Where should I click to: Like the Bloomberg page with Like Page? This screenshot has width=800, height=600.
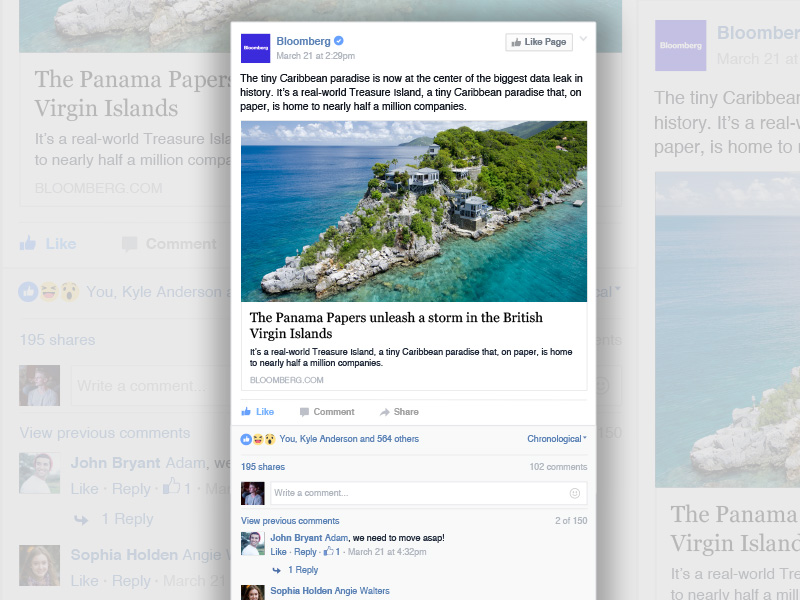pos(539,42)
